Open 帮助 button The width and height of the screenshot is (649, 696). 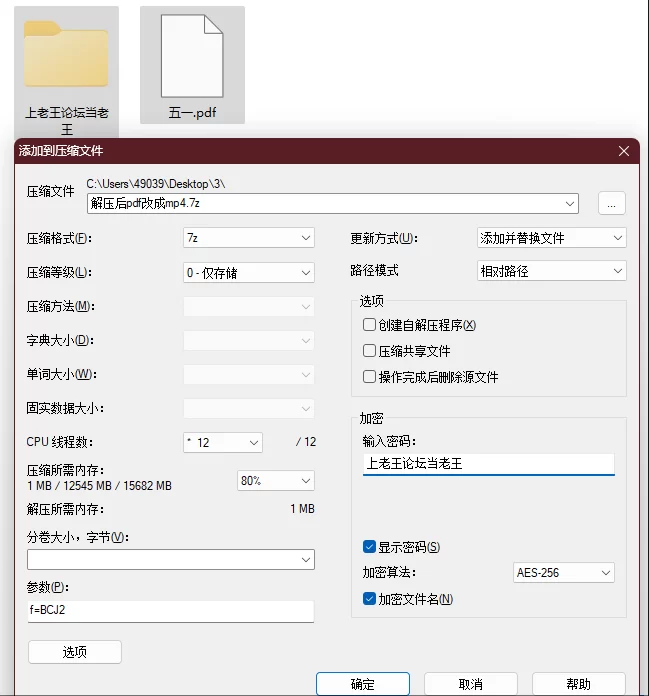click(578, 684)
